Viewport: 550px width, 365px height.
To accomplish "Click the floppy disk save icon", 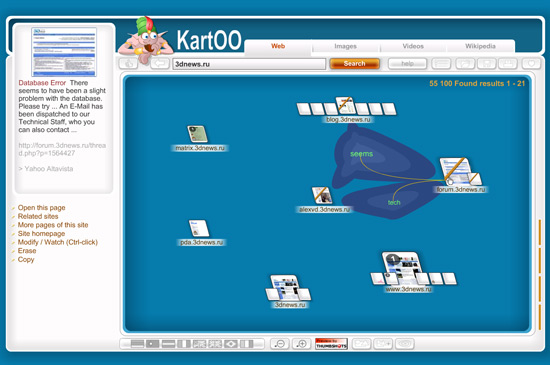I will [x=487, y=64].
